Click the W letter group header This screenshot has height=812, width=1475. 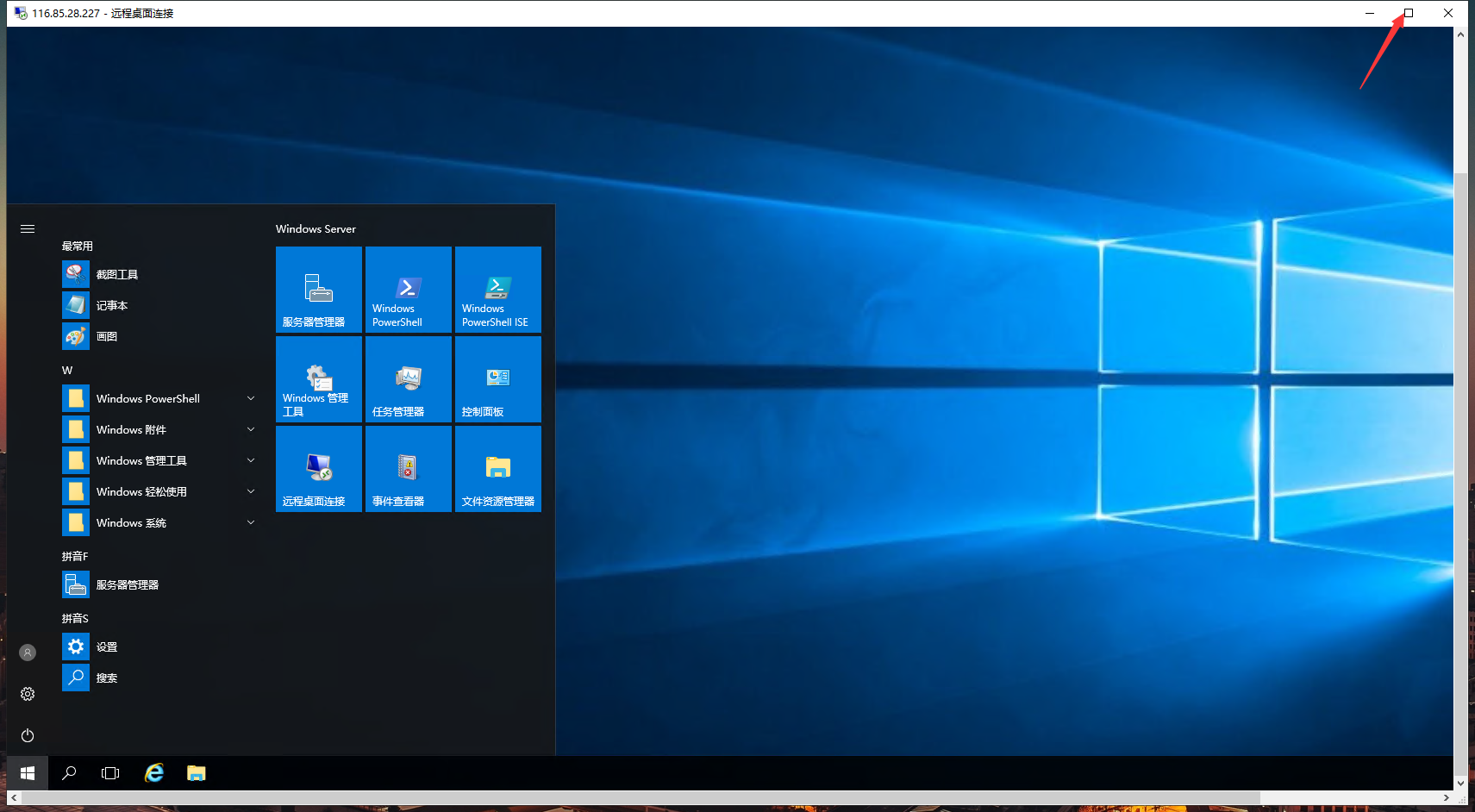pos(67,370)
